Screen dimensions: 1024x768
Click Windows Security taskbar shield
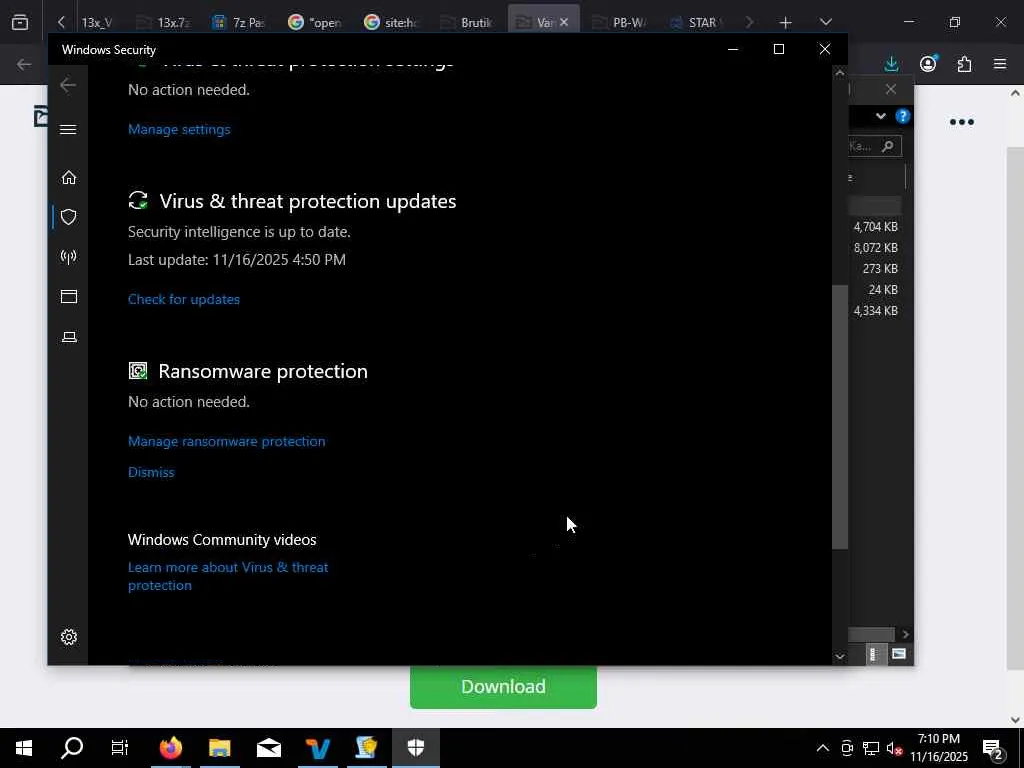pyautogui.click(x=415, y=748)
